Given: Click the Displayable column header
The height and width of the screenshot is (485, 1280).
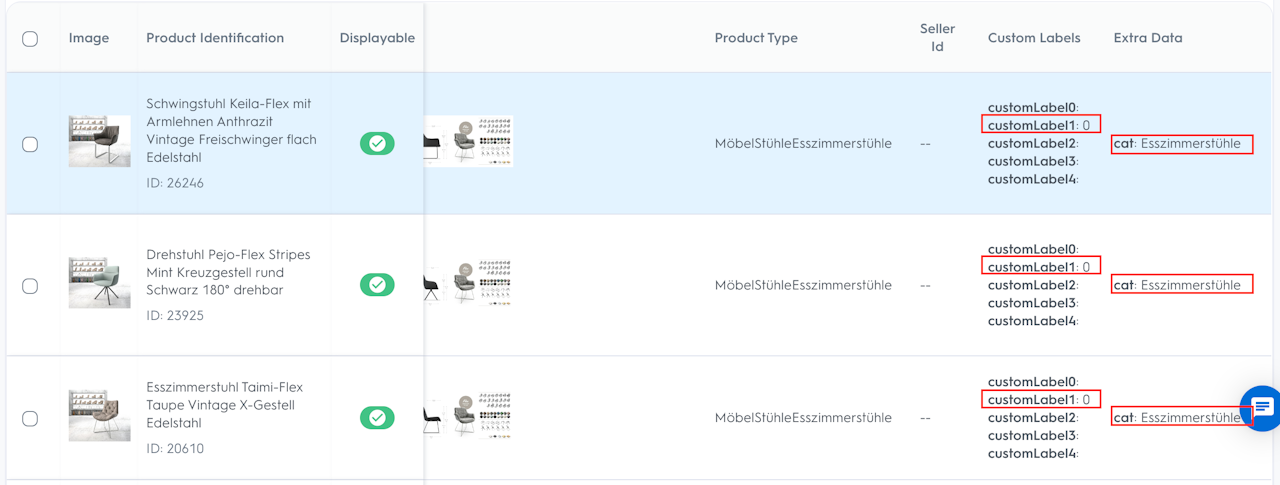Looking at the screenshot, I should [377, 38].
